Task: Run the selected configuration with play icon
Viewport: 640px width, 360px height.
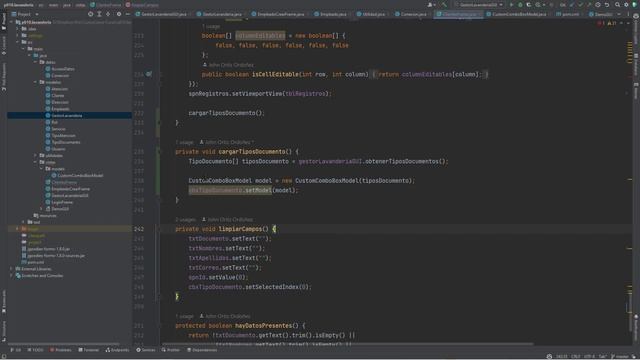Action: (x=511, y=5)
